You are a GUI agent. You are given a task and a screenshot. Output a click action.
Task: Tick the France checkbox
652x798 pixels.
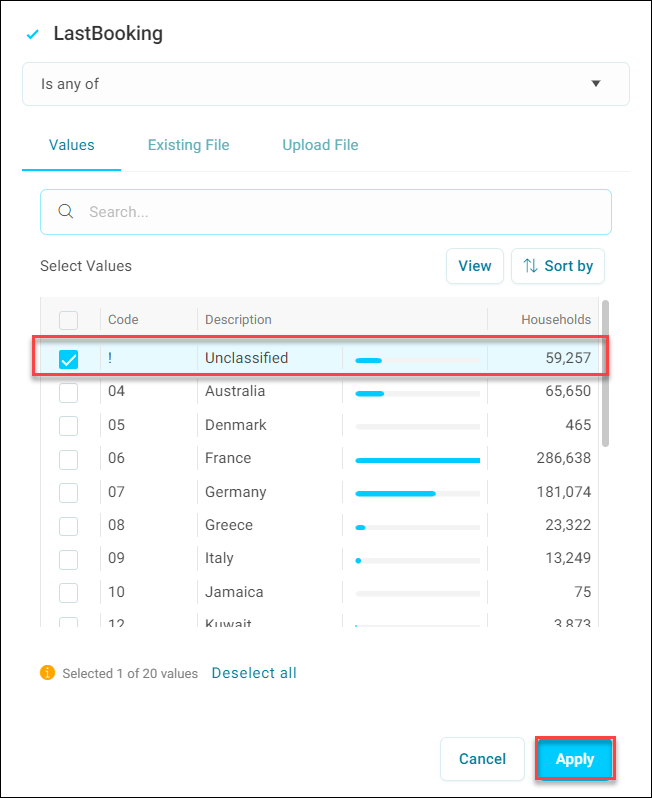69,460
